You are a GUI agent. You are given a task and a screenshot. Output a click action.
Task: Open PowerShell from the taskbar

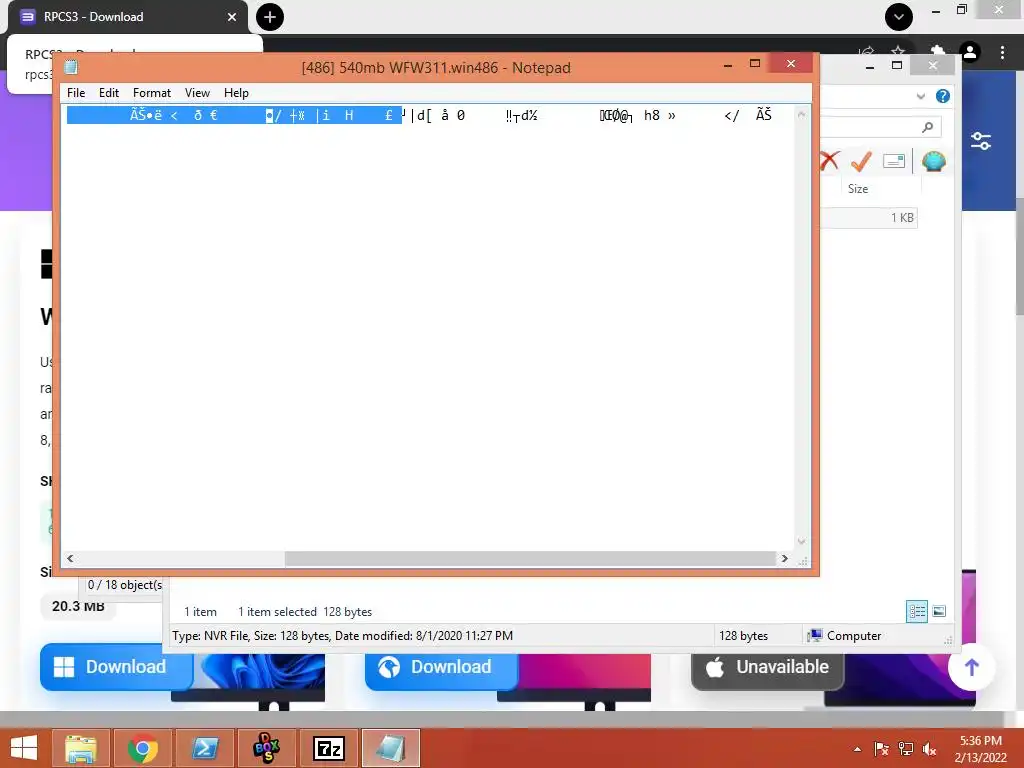tap(204, 748)
